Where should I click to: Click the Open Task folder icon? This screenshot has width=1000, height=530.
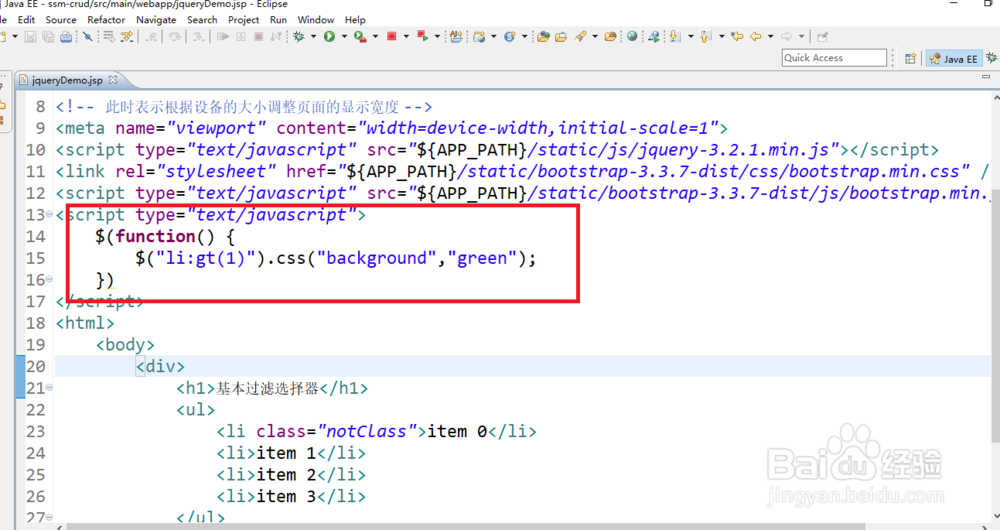[x=561, y=37]
